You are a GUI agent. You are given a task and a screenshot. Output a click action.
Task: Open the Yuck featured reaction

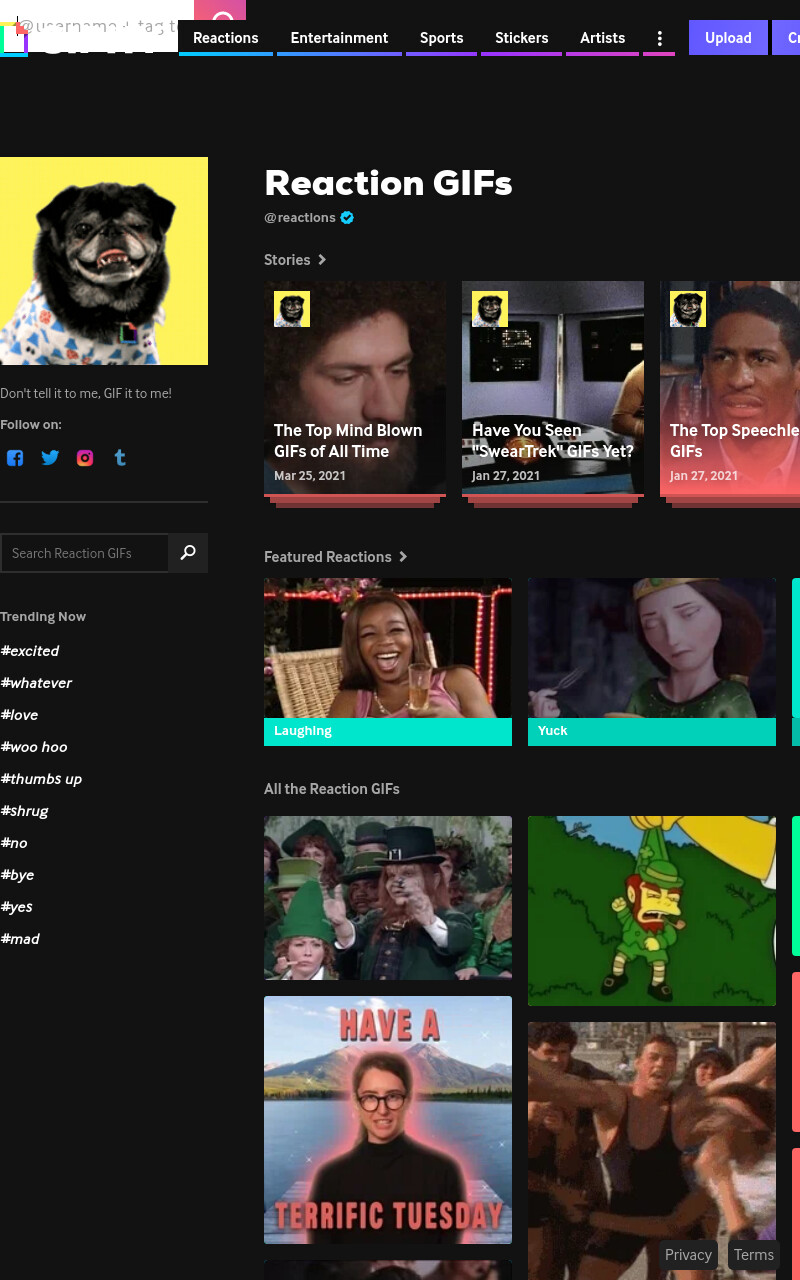pos(652,662)
